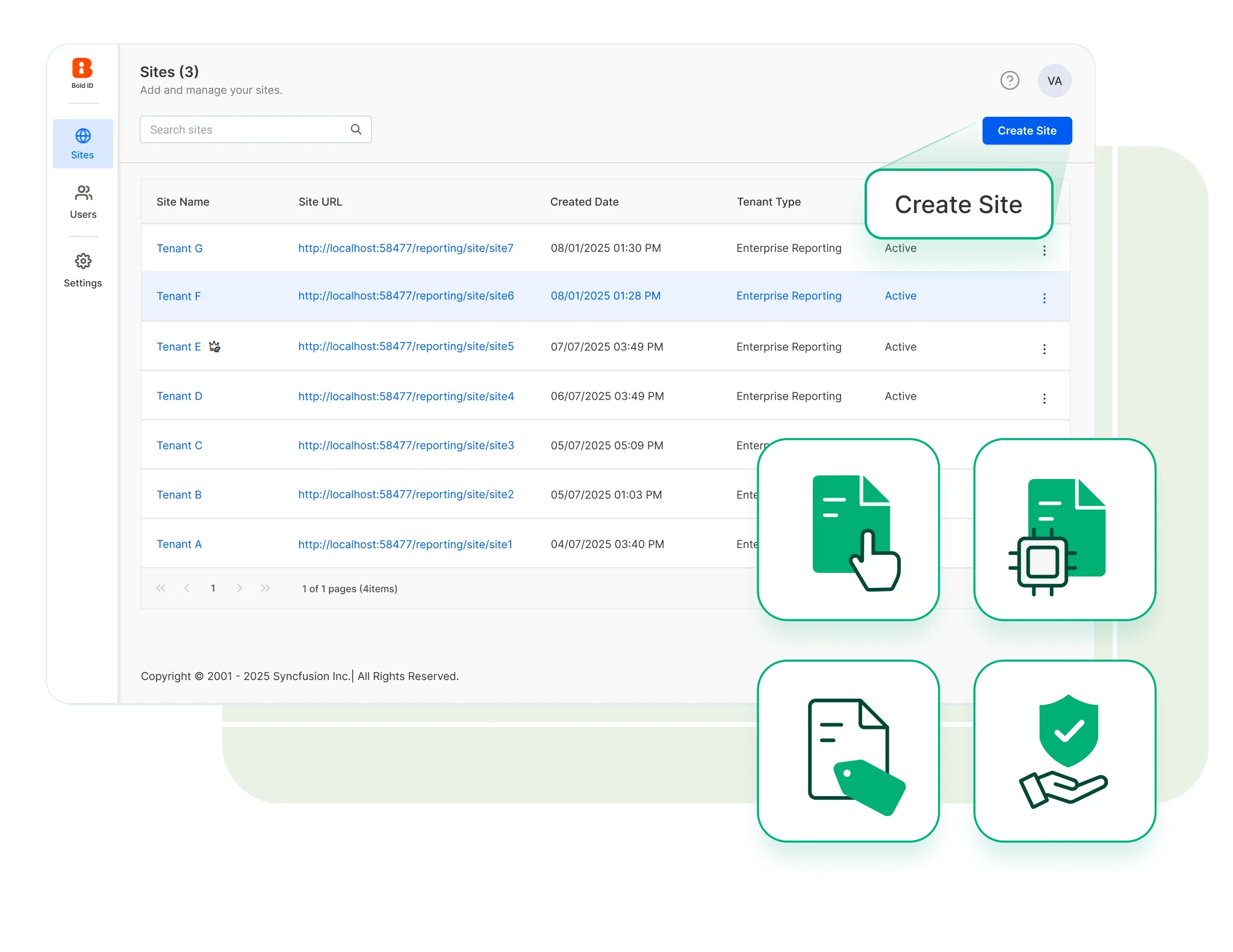Switch to the Users section

(82, 202)
